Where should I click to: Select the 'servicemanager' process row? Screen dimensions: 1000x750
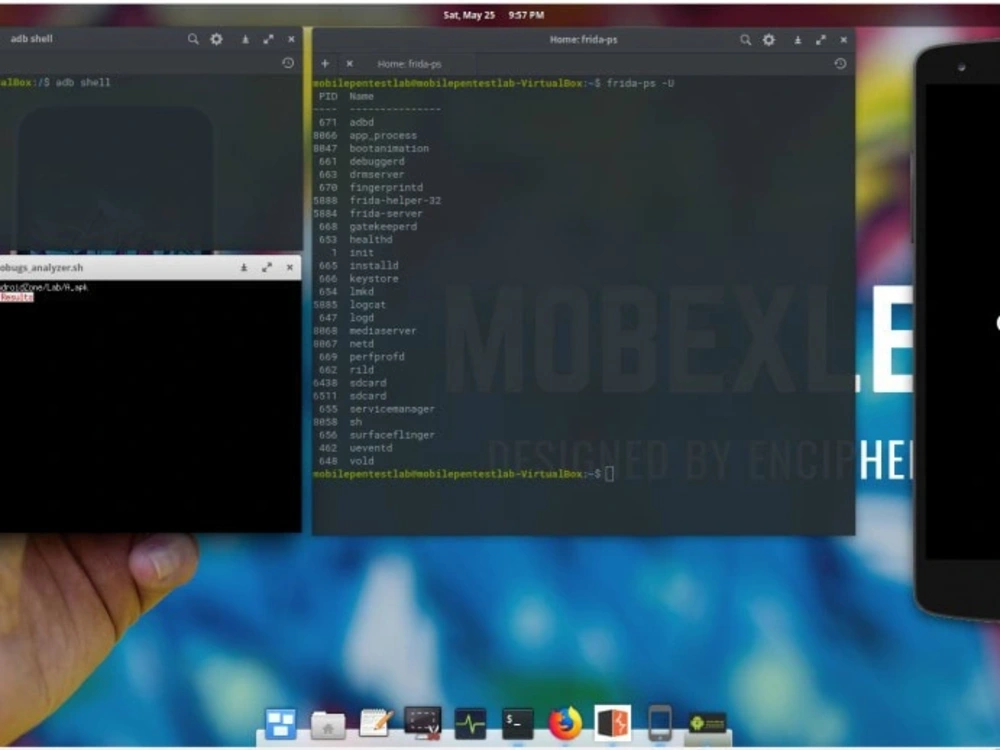(376, 409)
